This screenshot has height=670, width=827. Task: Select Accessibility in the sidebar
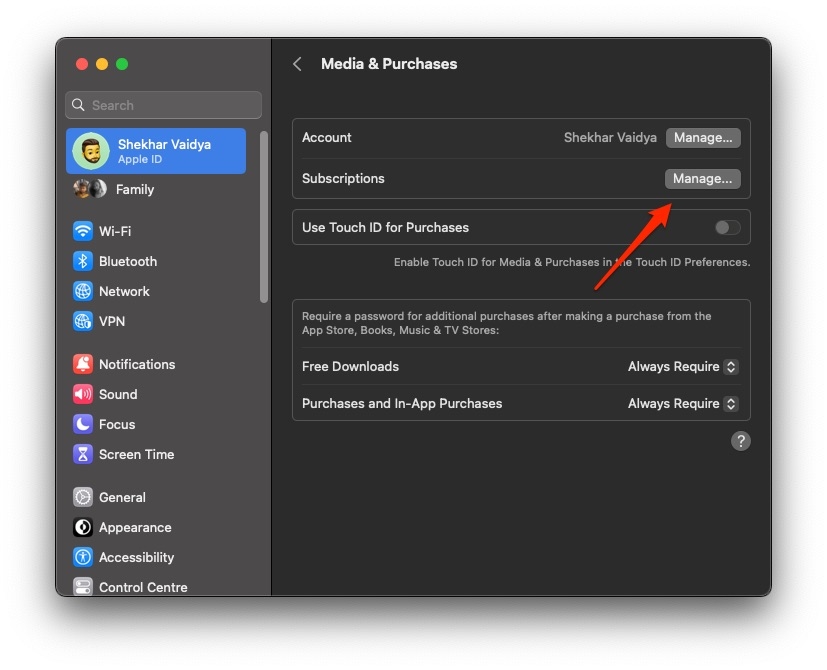pyautogui.click(x=137, y=557)
